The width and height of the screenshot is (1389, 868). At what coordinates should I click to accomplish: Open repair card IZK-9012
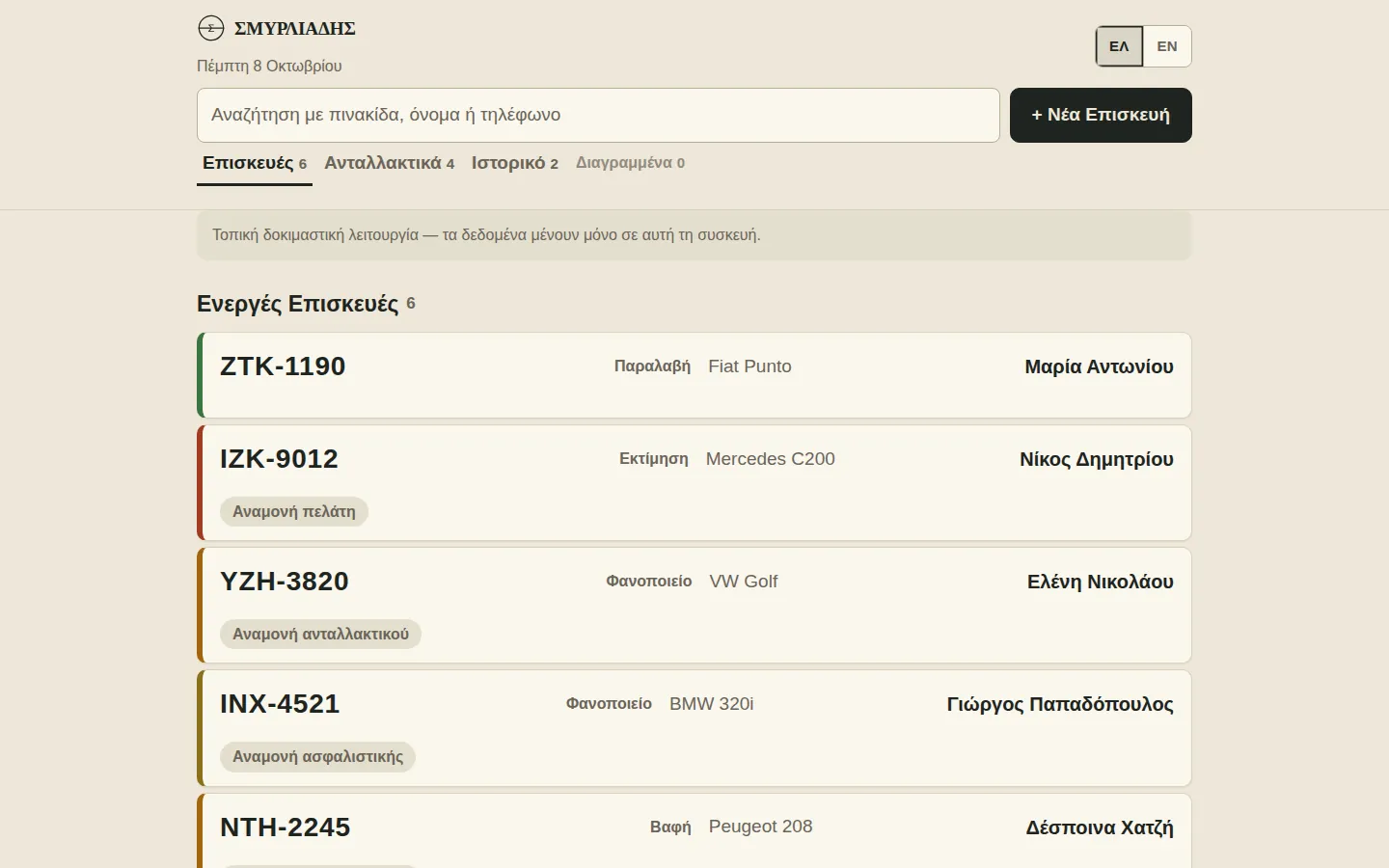click(x=694, y=482)
